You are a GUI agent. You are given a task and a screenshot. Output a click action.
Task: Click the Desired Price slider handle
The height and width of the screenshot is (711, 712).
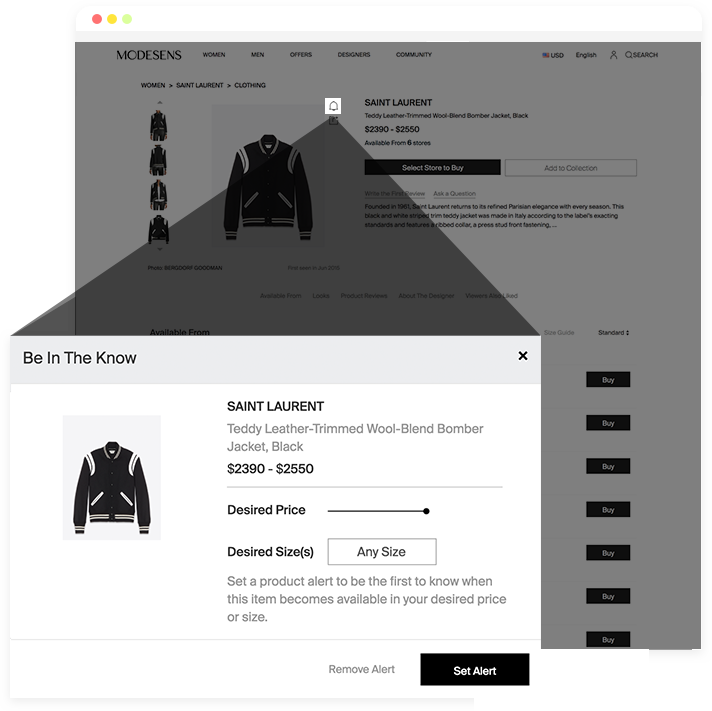click(x=426, y=511)
